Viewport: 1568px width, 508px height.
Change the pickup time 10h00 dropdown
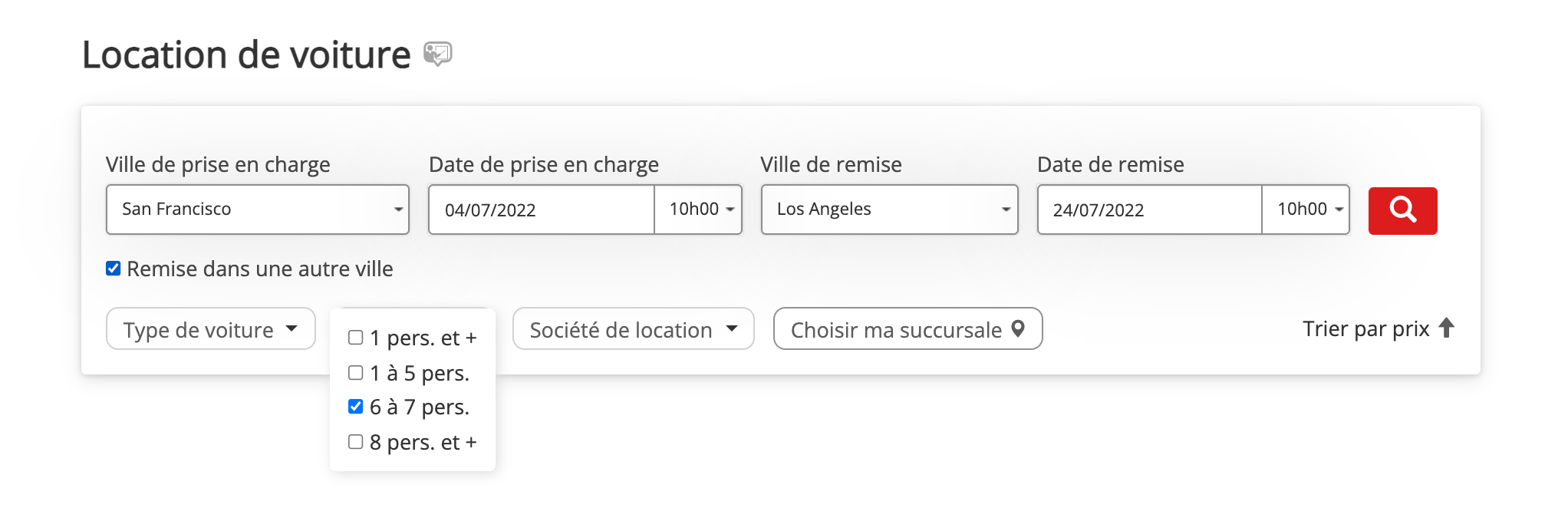pos(699,209)
